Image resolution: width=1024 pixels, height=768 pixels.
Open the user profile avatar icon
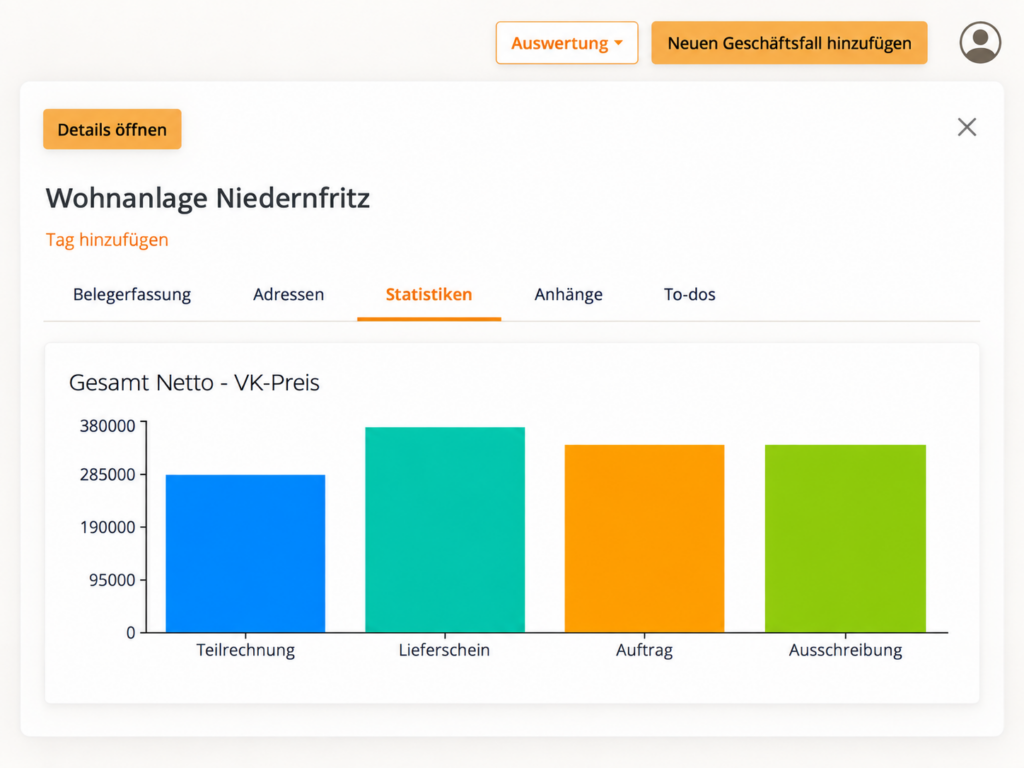click(x=980, y=42)
